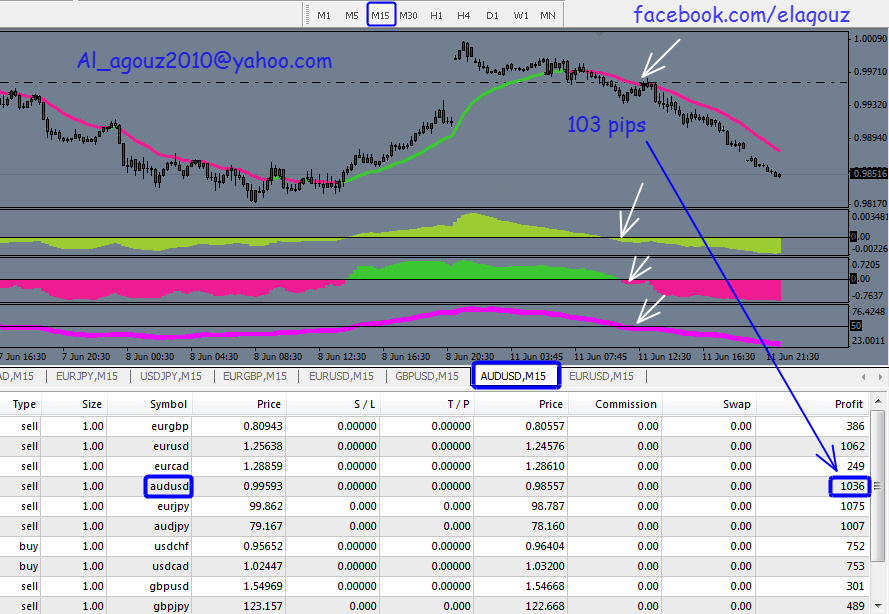The height and width of the screenshot is (614, 889).
Task: Select the gbpjpy symbol cell
Action: coord(171,606)
